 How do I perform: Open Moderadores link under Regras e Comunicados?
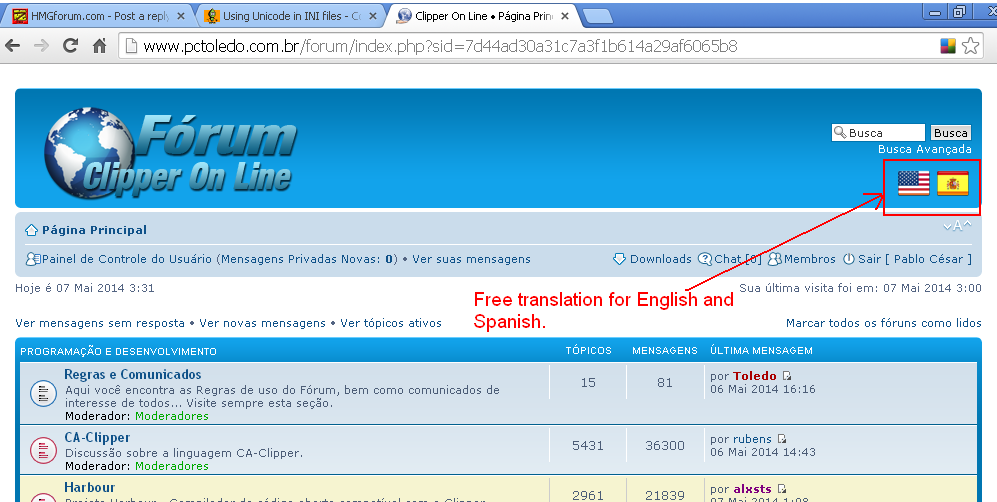tap(172, 416)
